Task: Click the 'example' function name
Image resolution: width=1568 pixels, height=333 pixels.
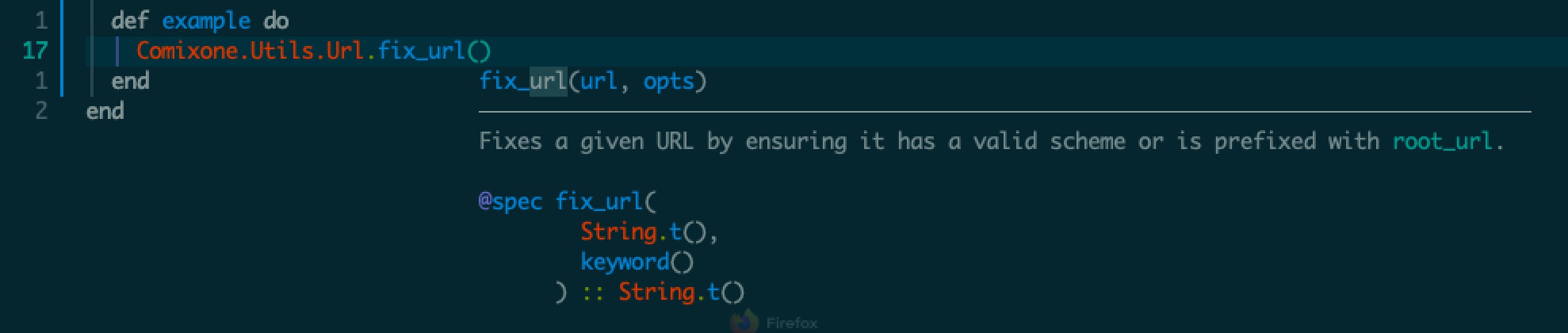Action: [x=206, y=21]
